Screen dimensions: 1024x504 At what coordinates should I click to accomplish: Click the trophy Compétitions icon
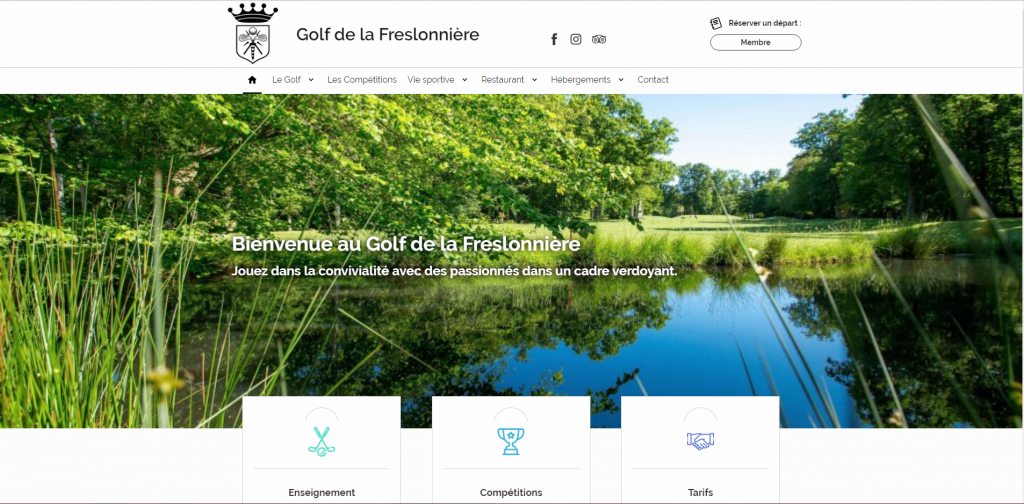[x=511, y=441]
